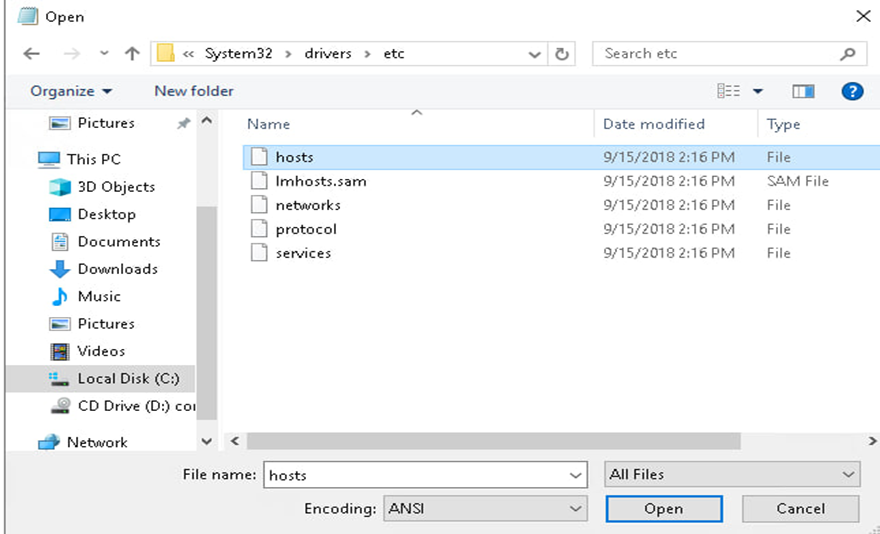The image size is (880, 534).
Task: Toggle the preview pane icon
Action: click(x=803, y=91)
